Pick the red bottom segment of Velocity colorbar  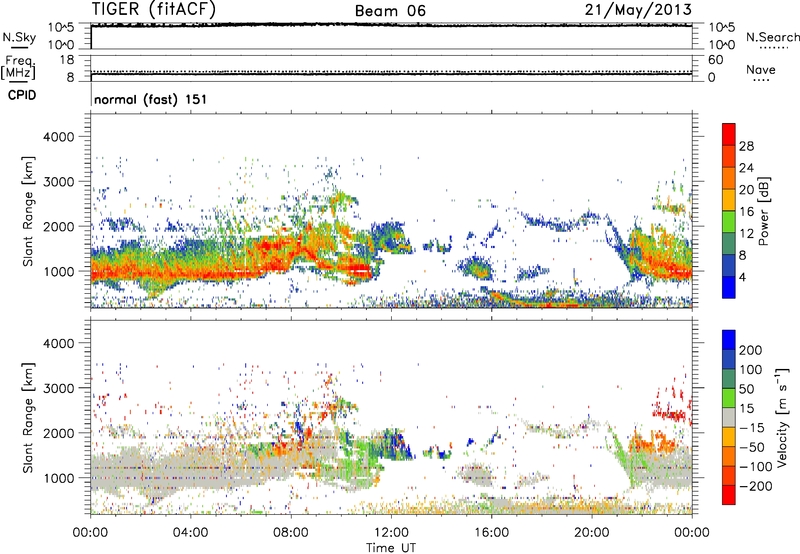(x=729, y=495)
